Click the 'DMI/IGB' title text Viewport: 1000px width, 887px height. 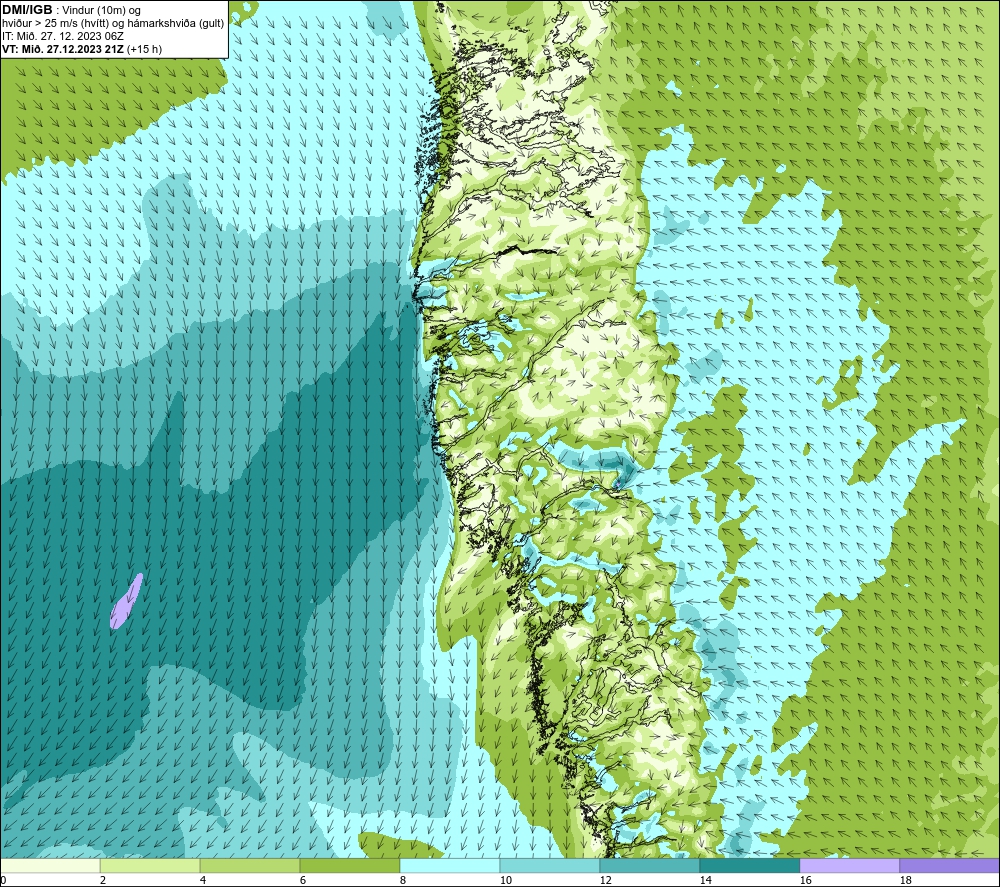coord(27,10)
